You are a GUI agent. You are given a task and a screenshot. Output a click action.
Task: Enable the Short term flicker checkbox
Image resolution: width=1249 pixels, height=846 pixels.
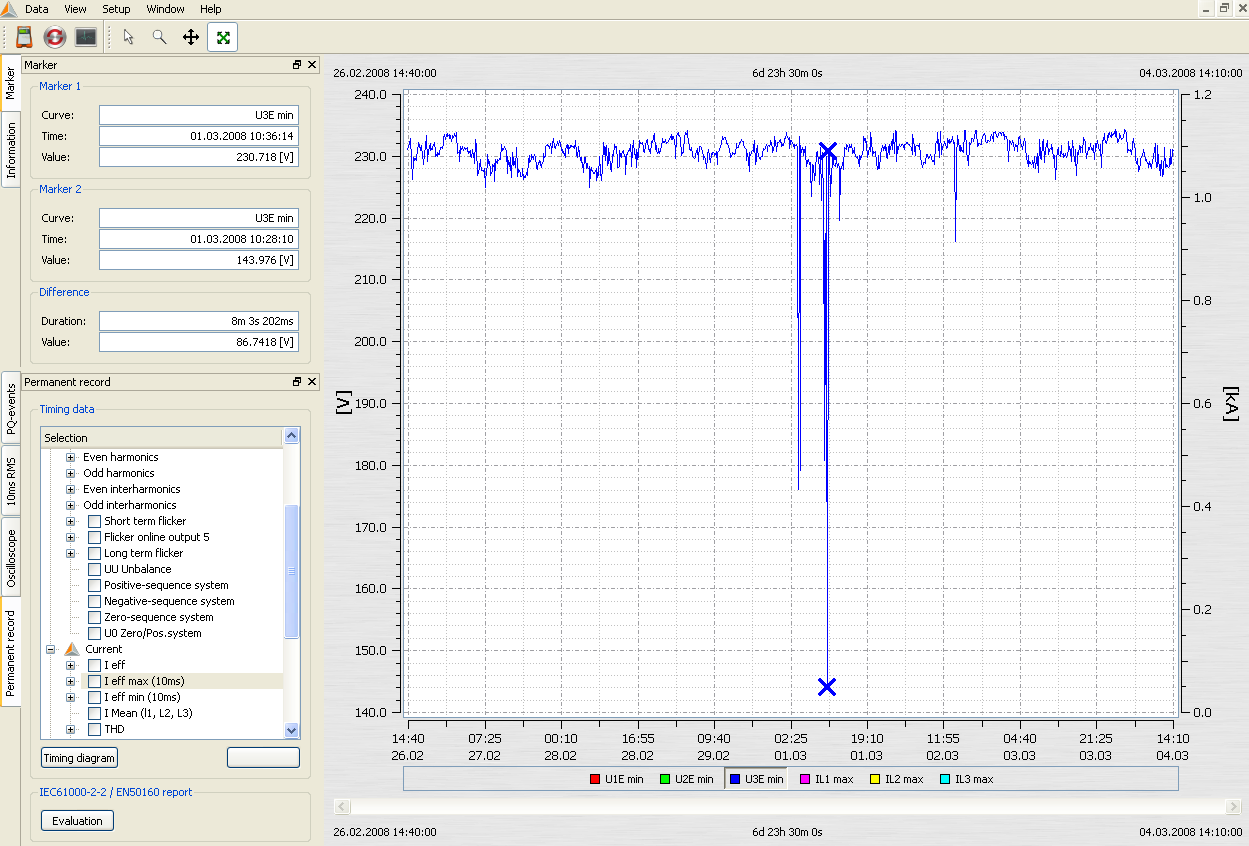[x=94, y=521]
